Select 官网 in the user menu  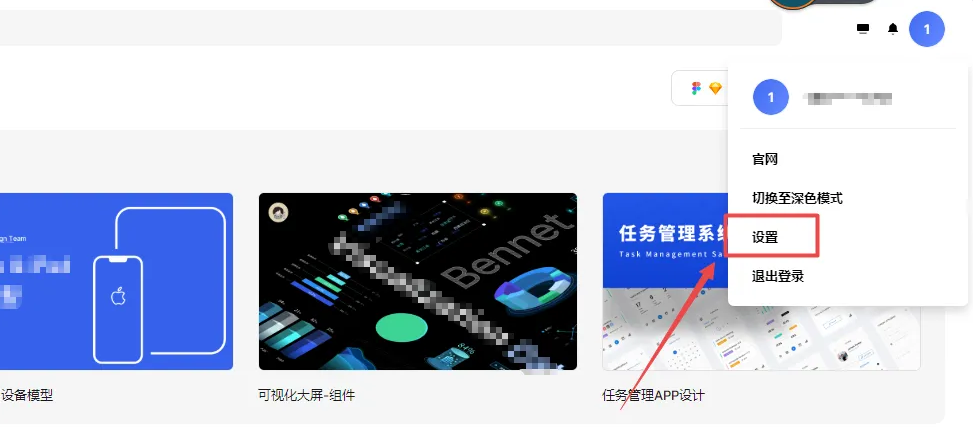(765, 159)
